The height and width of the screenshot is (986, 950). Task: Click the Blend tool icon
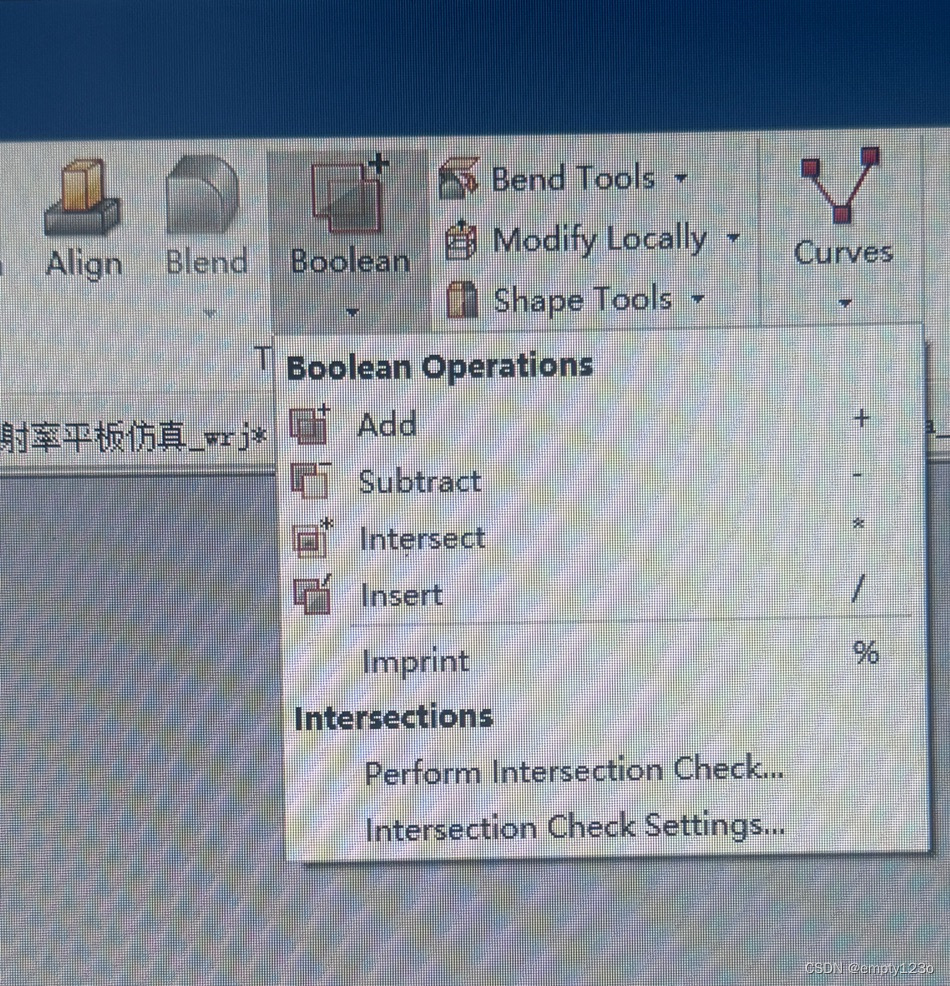[x=203, y=196]
